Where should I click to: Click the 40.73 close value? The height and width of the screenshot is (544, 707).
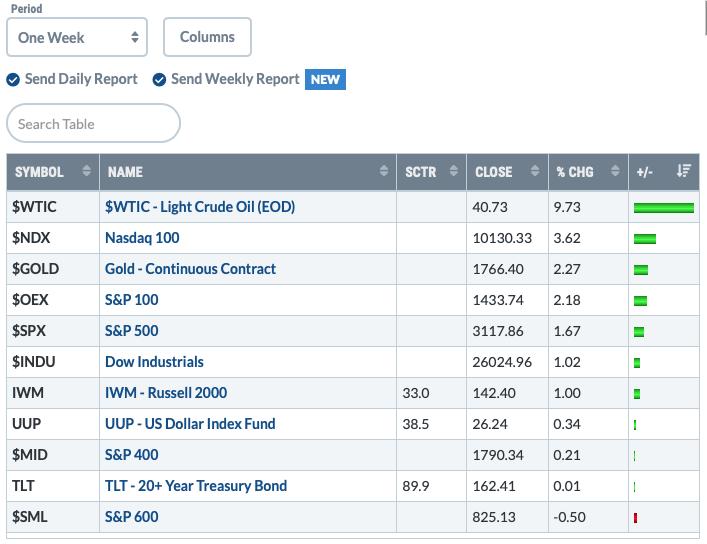click(490, 207)
